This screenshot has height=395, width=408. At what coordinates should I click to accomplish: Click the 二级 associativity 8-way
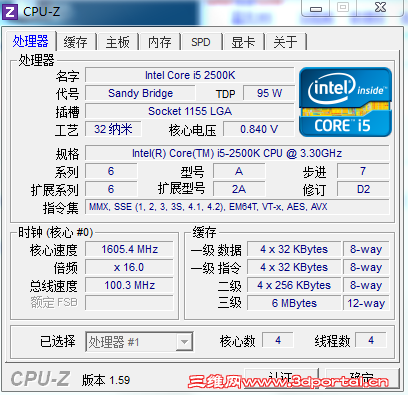(366, 285)
